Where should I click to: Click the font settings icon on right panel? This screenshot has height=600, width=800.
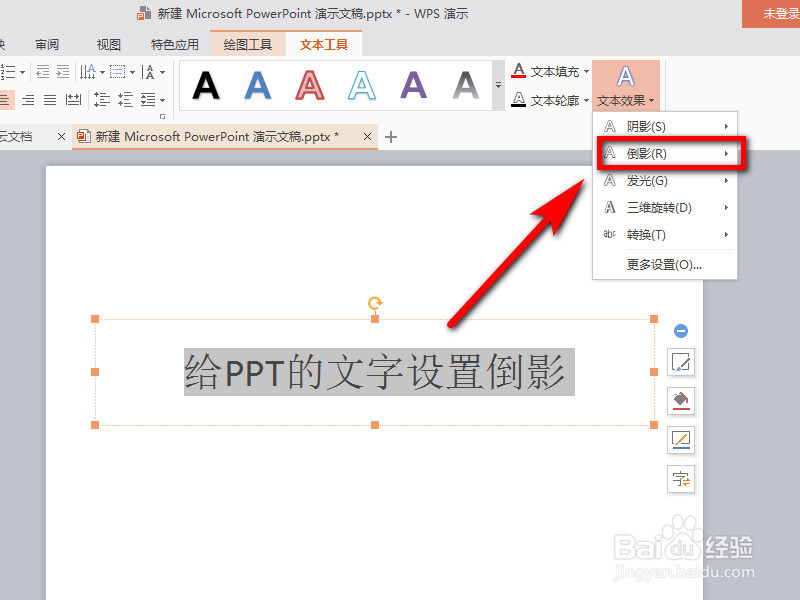point(681,479)
